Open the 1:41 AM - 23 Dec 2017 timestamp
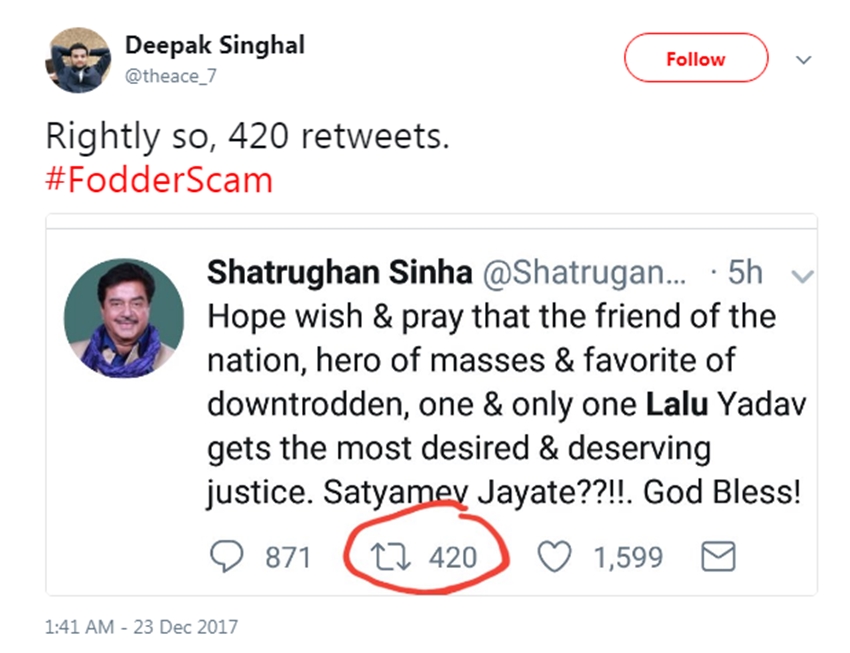 click(142, 627)
